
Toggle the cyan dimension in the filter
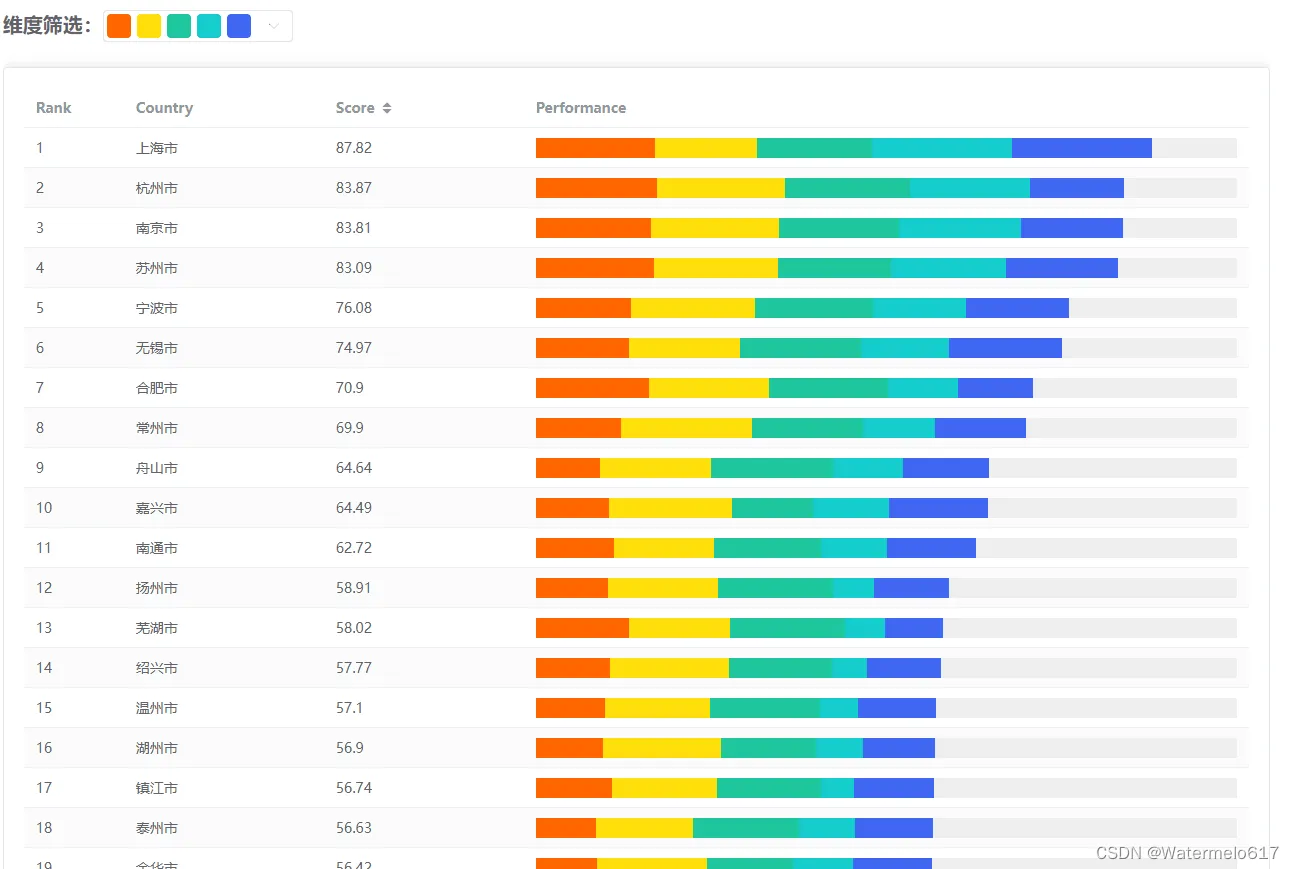pyautogui.click(x=209, y=27)
